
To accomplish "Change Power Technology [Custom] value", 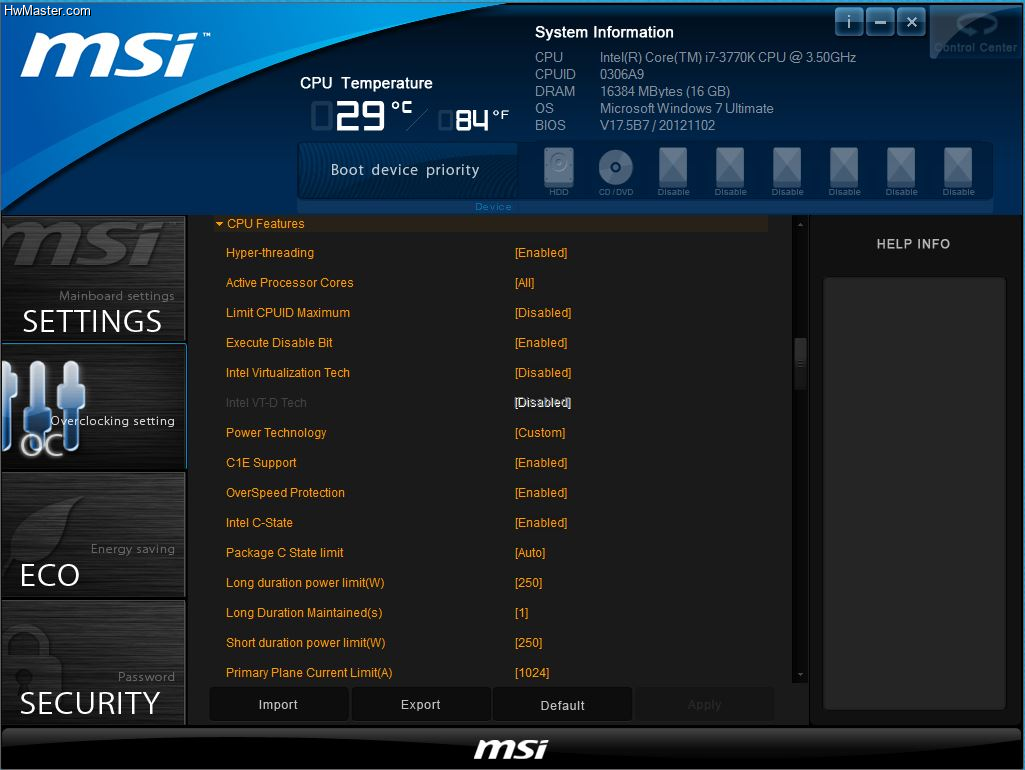I will point(540,433).
